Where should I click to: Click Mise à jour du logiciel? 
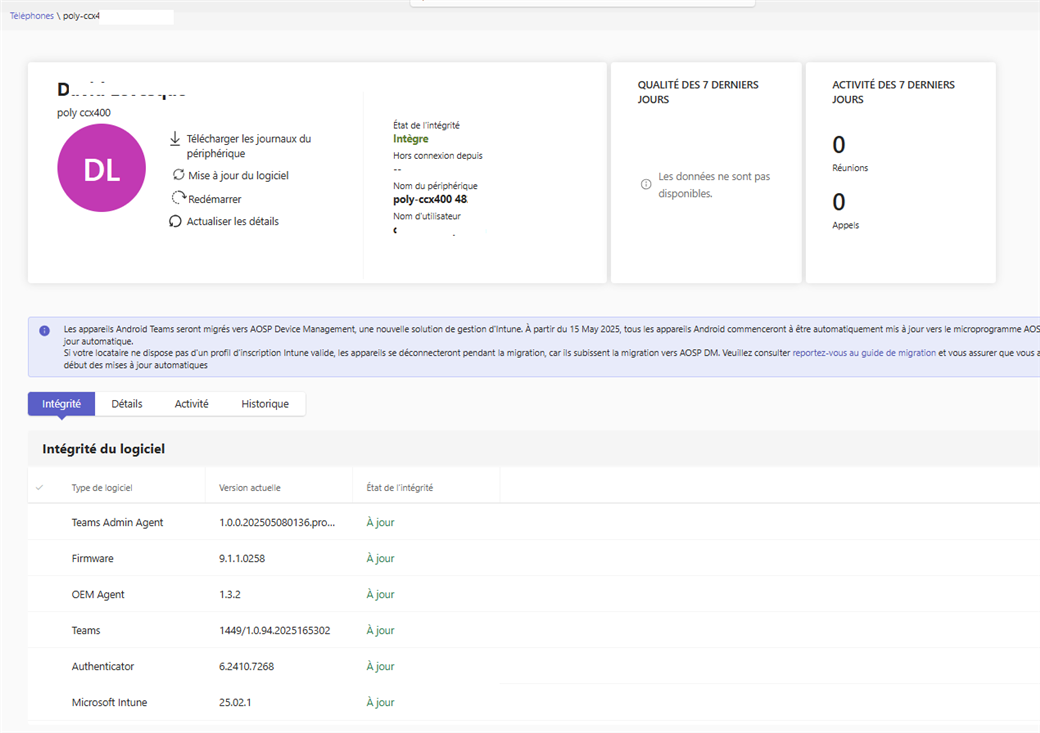click(239, 175)
